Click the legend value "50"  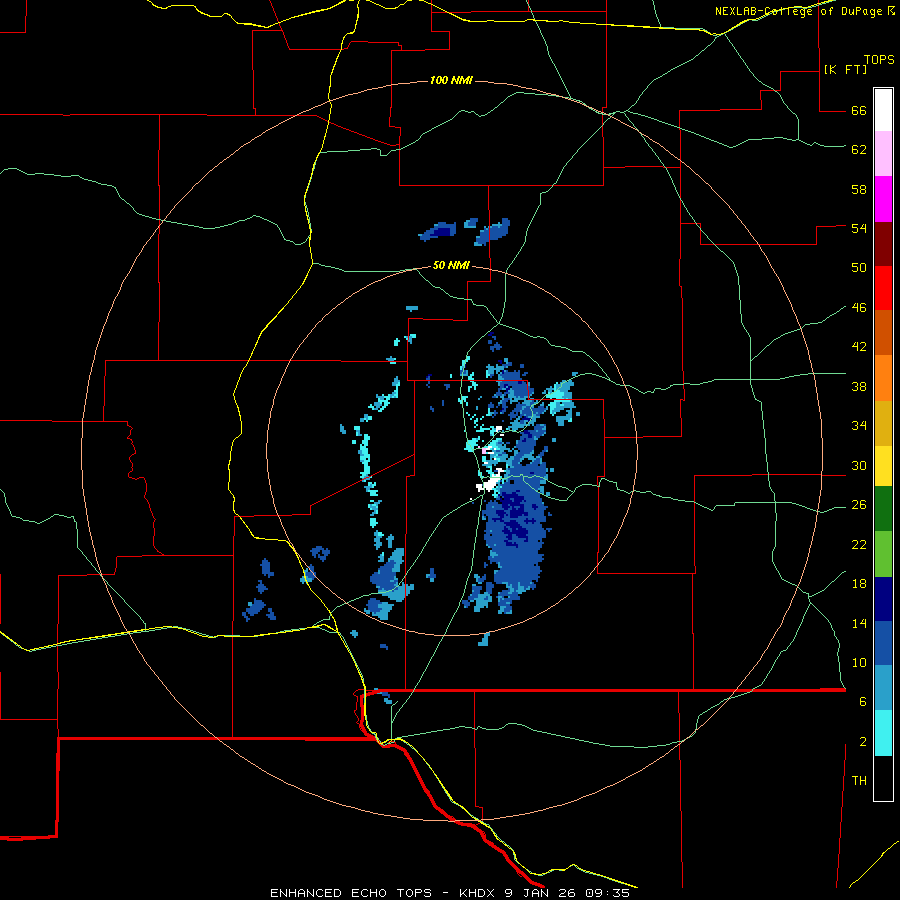coord(859,268)
